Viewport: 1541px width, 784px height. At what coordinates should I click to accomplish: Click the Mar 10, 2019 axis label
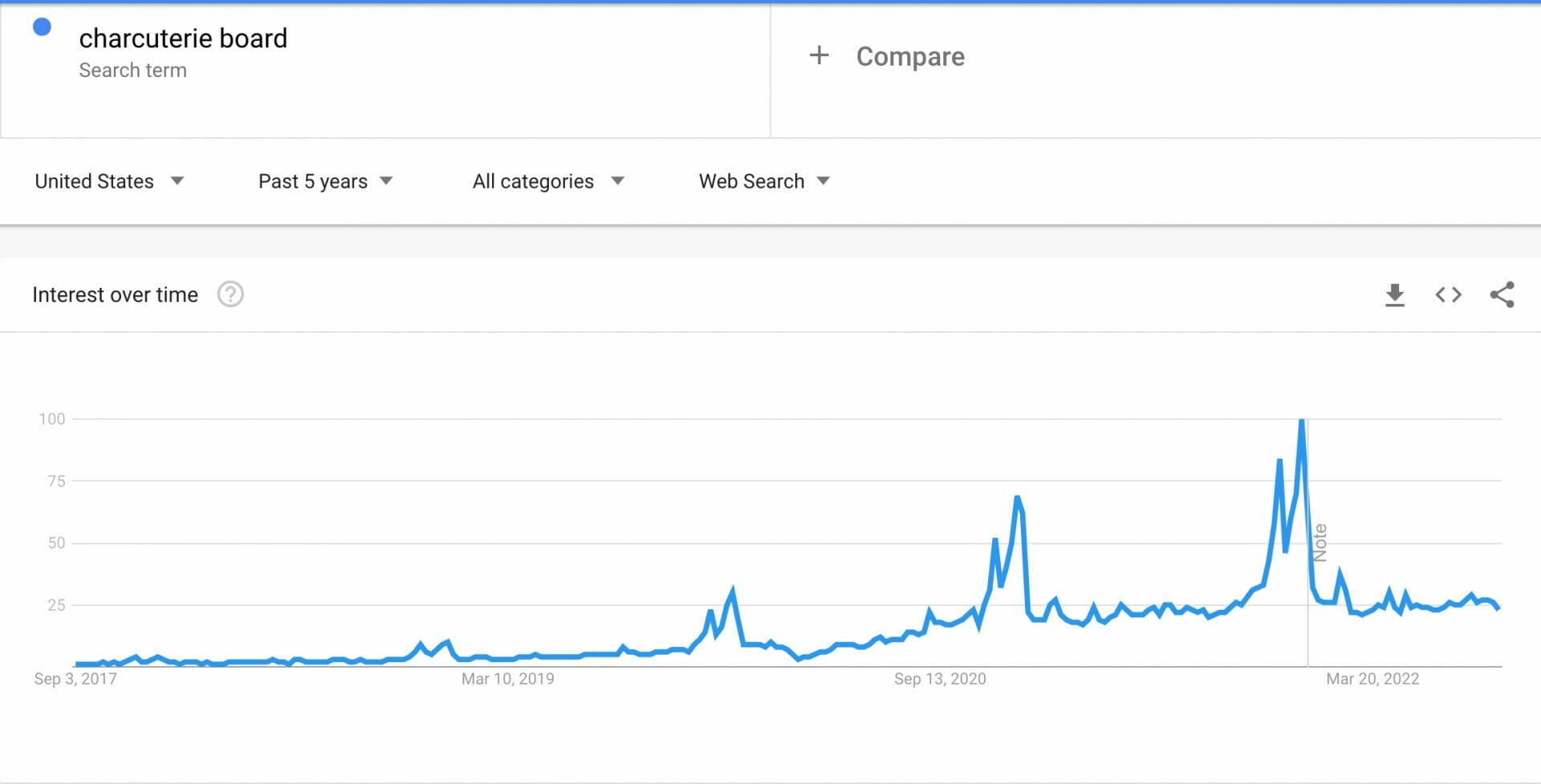pos(507,679)
